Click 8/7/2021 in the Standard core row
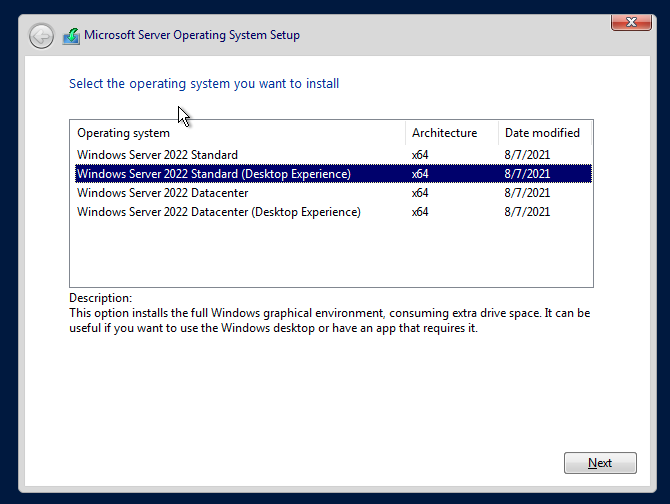 (x=527, y=155)
